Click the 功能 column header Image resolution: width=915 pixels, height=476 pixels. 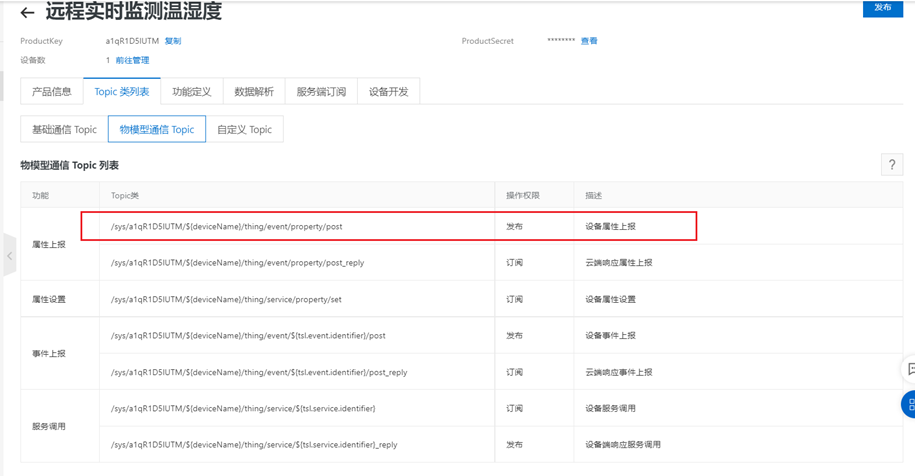[40, 195]
